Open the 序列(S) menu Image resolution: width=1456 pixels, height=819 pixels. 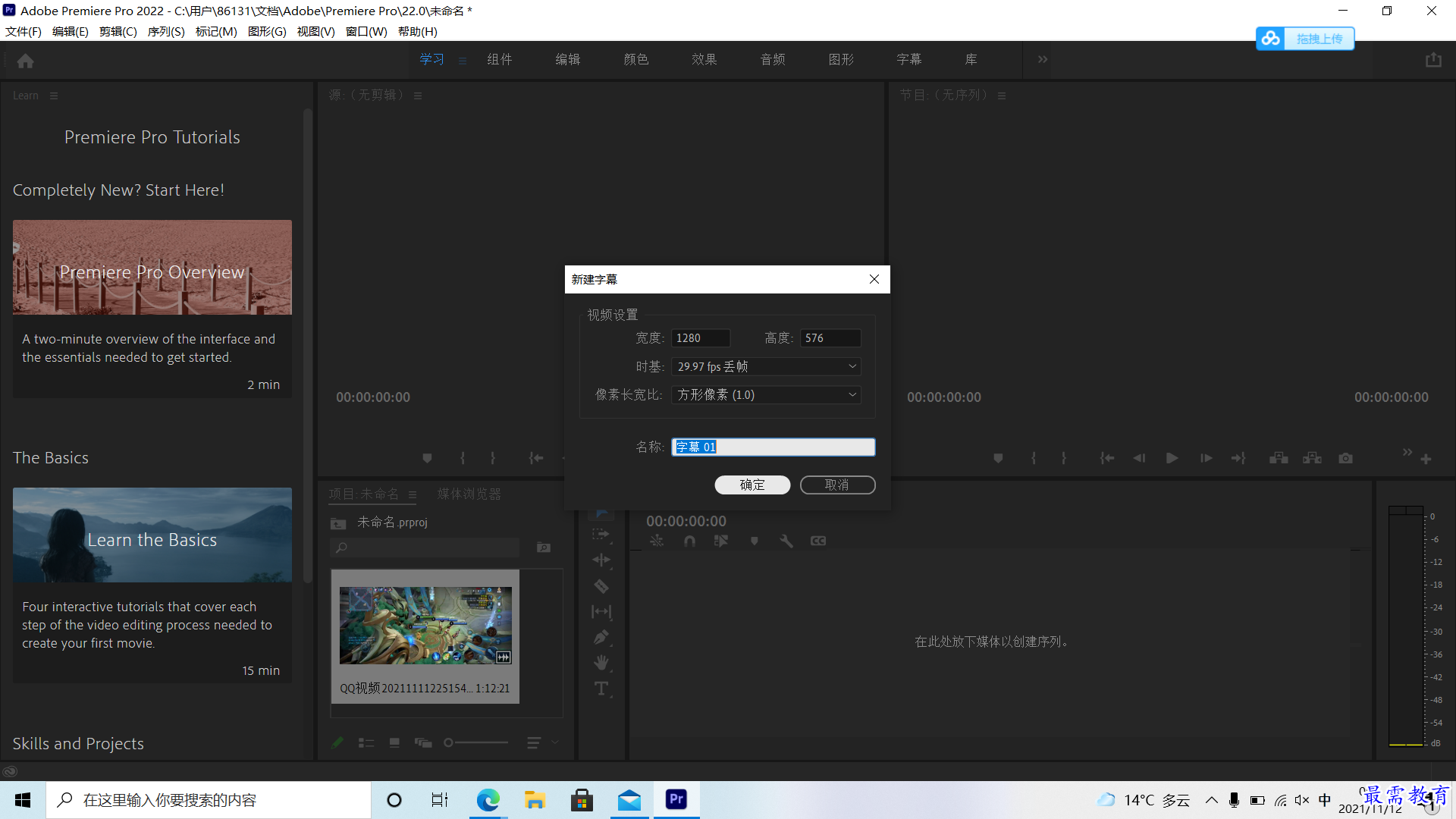[x=166, y=31]
